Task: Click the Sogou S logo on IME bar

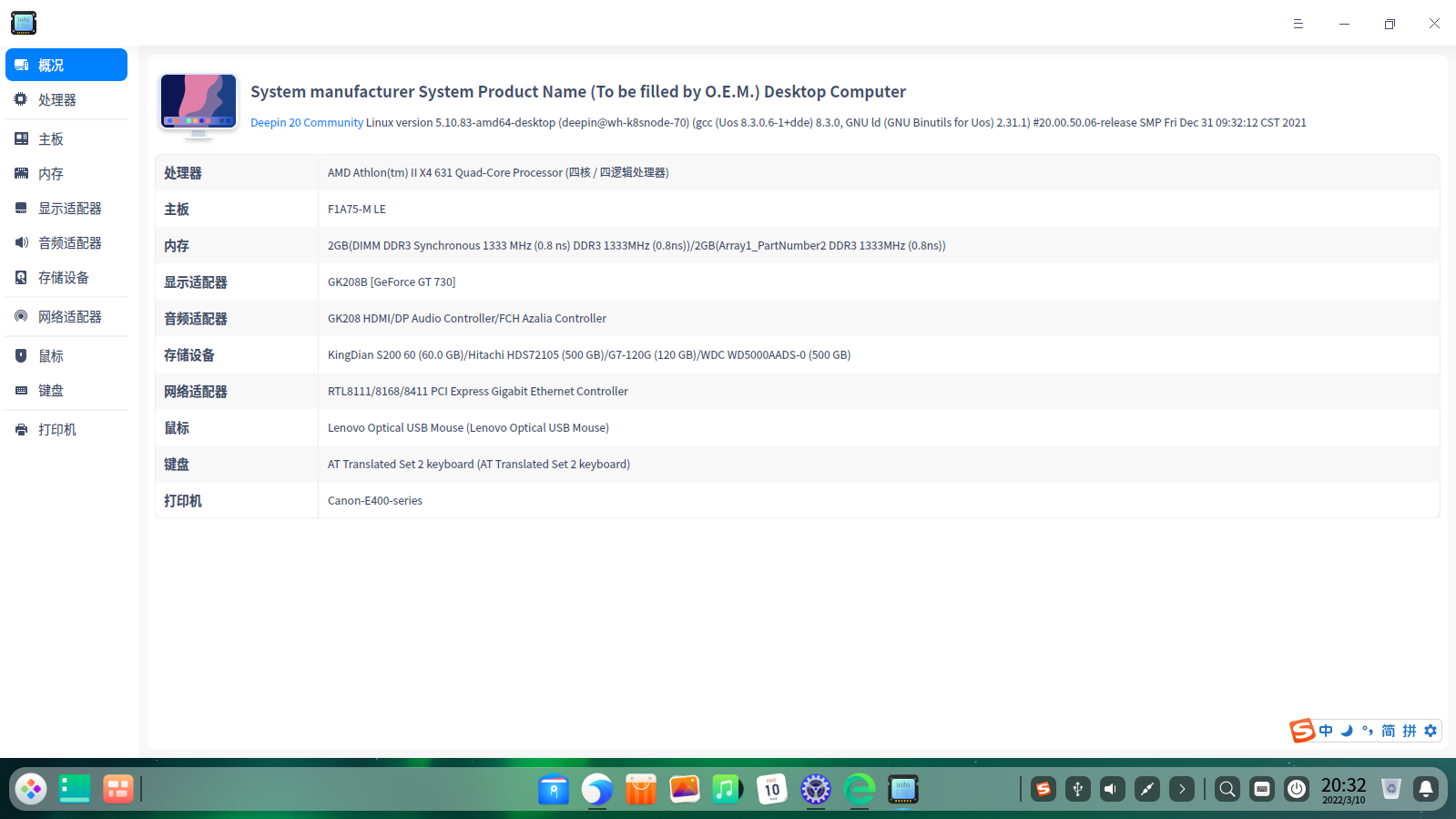Action: click(1302, 731)
